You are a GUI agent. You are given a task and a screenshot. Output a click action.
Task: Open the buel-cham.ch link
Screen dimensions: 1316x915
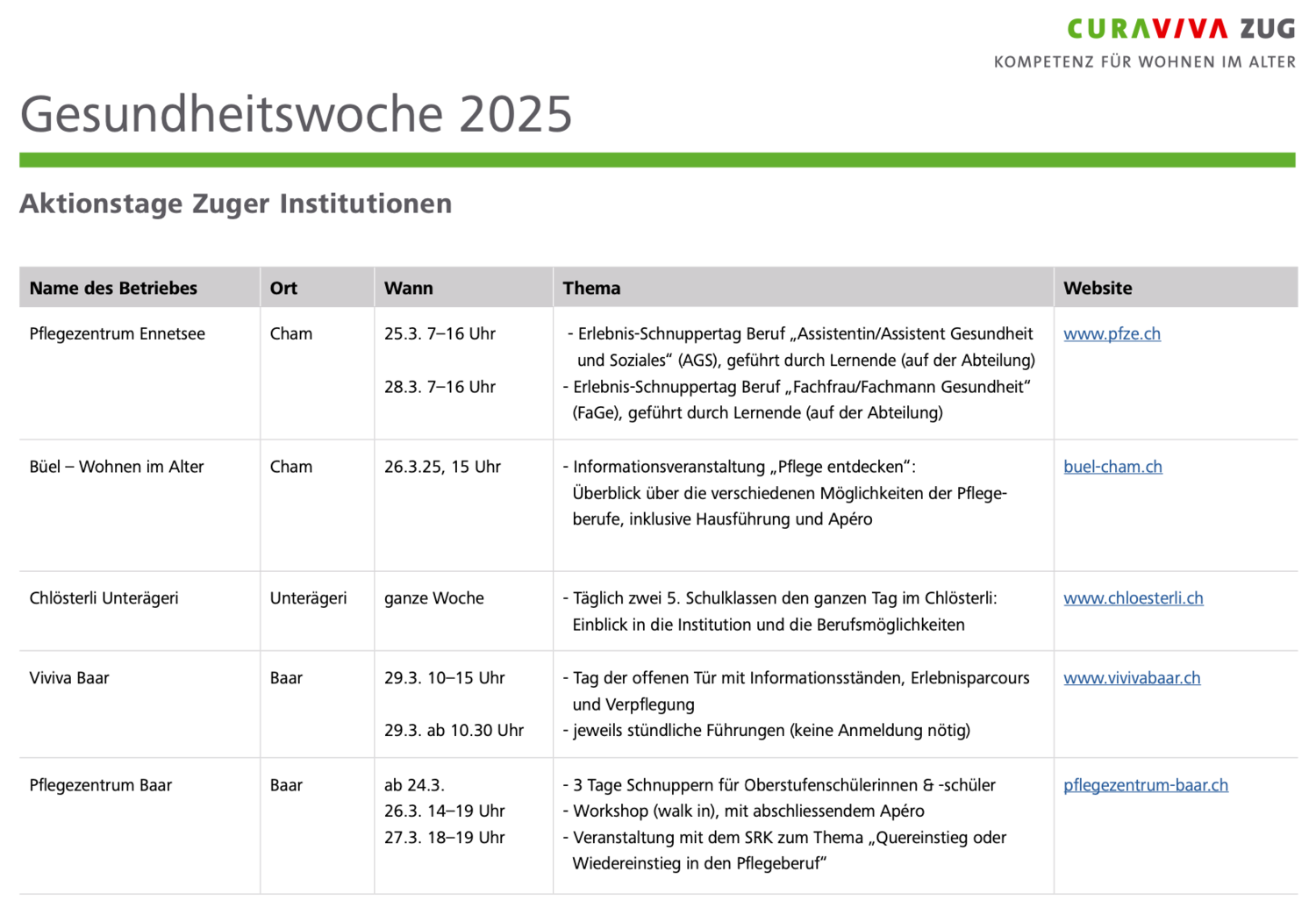pyautogui.click(x=1112, y=467)
